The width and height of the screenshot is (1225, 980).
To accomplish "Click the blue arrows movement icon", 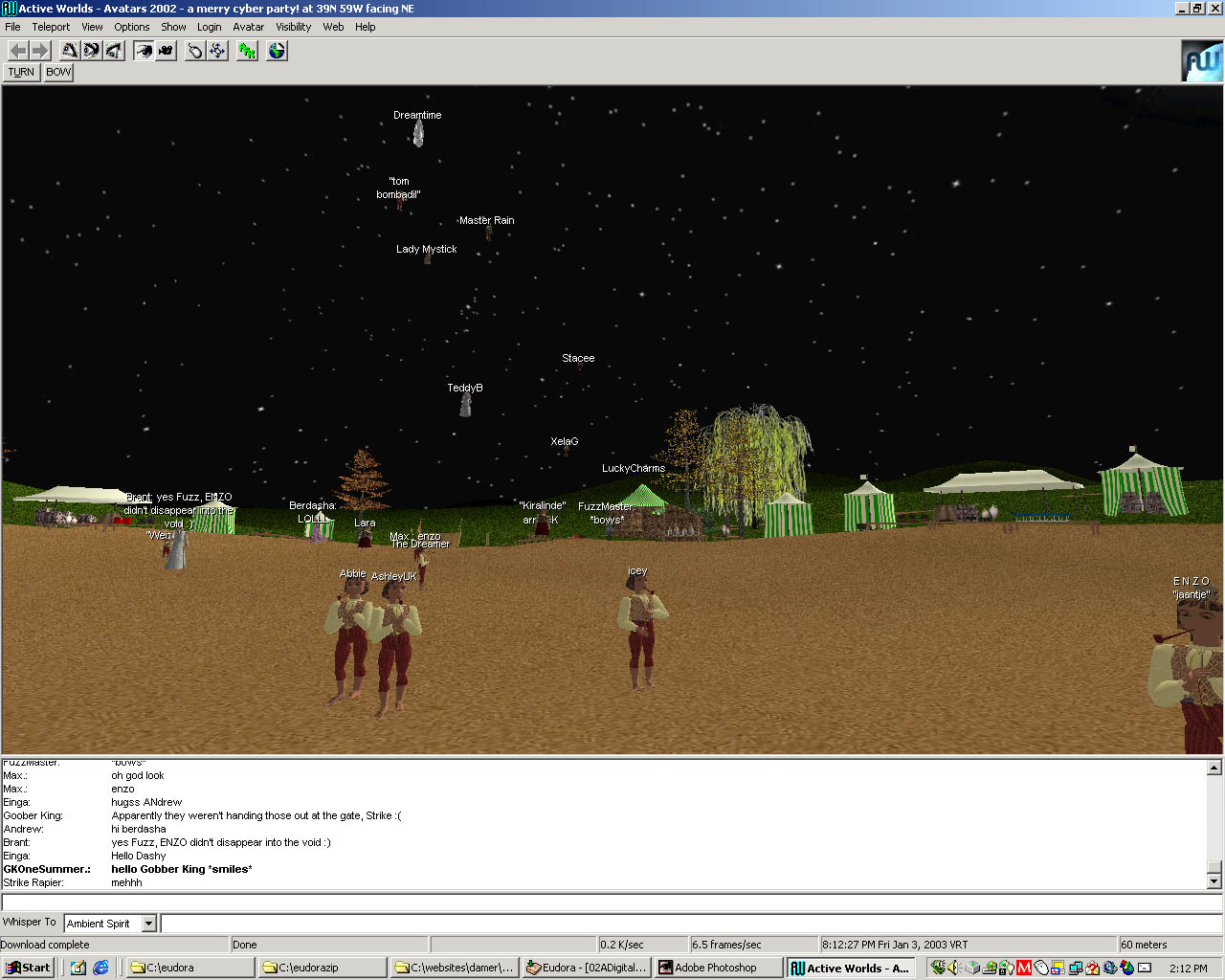I will click(x=217, y=51).
